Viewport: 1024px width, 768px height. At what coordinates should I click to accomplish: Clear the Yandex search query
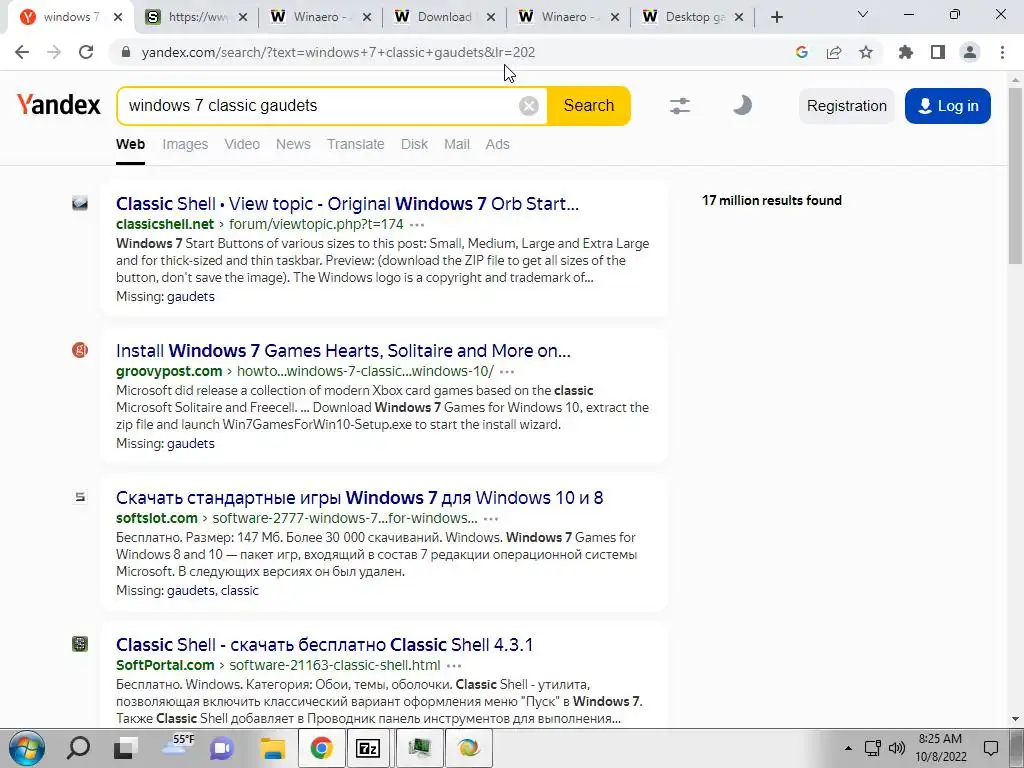coord(528,106)
